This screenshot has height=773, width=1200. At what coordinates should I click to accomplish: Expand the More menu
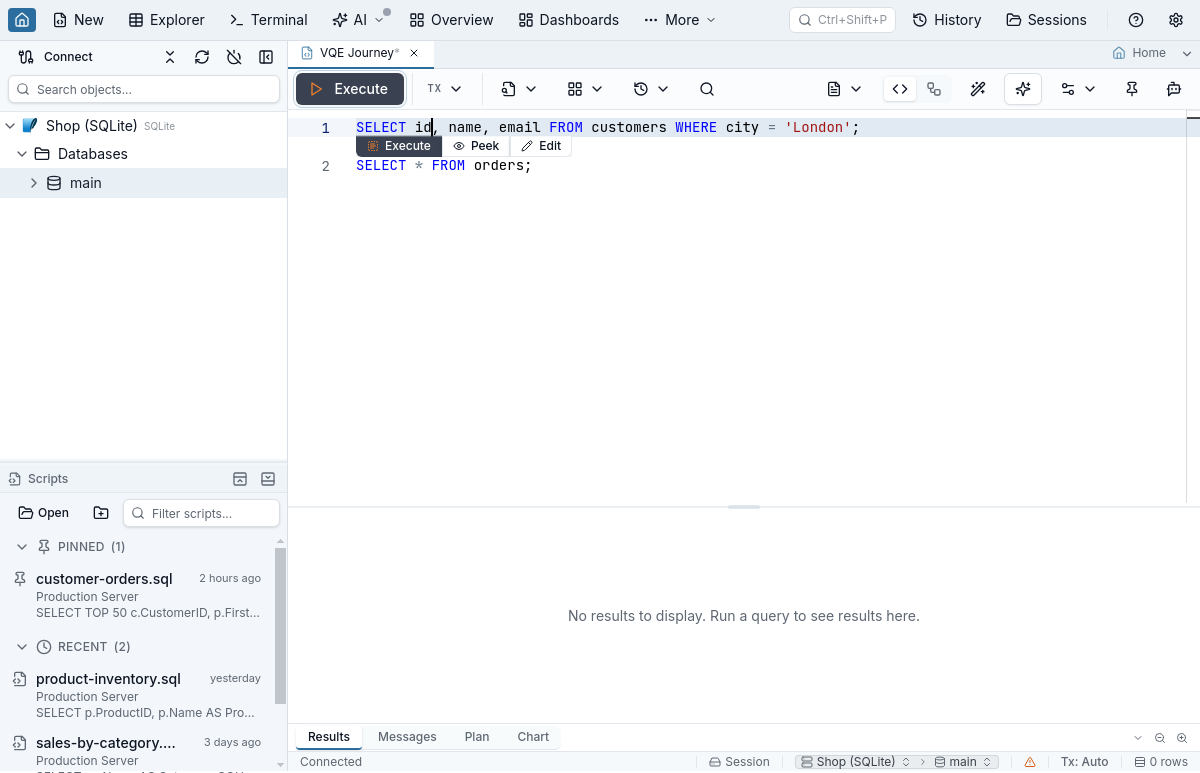680,20
